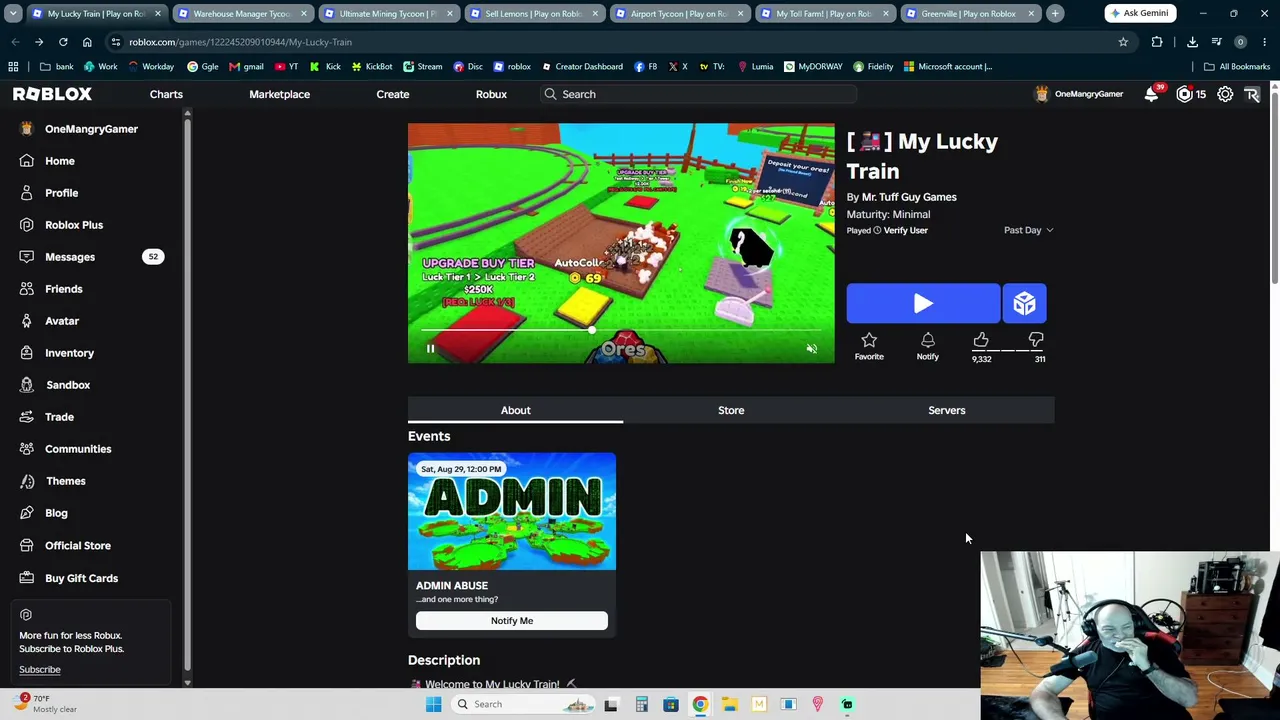Click the Roblox logo in the header

pyautogui.click(x=52, y=94)
